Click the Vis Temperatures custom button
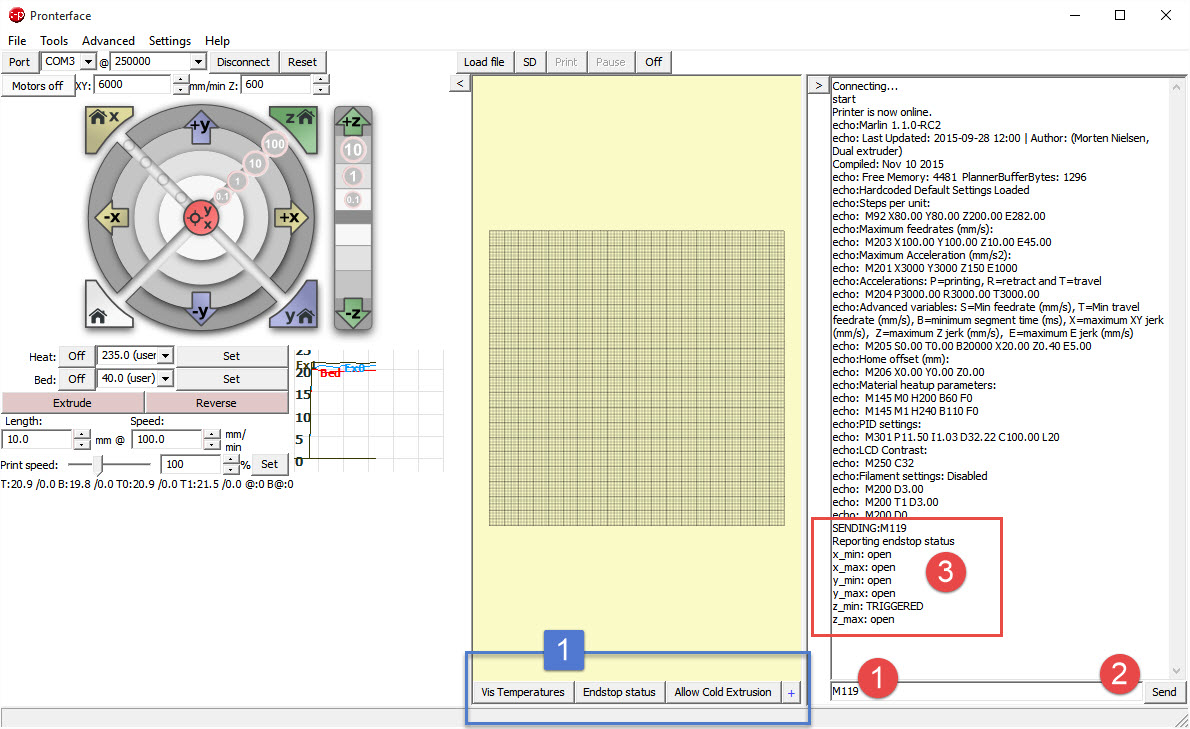1190x729 pixels. (x=523, y=692)
